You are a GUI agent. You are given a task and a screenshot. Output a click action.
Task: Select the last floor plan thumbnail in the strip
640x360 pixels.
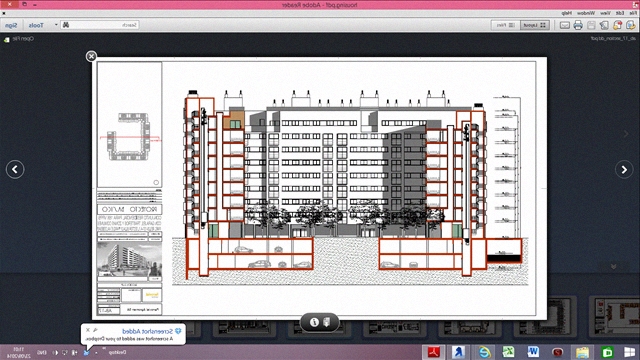[x=614, y=315]
